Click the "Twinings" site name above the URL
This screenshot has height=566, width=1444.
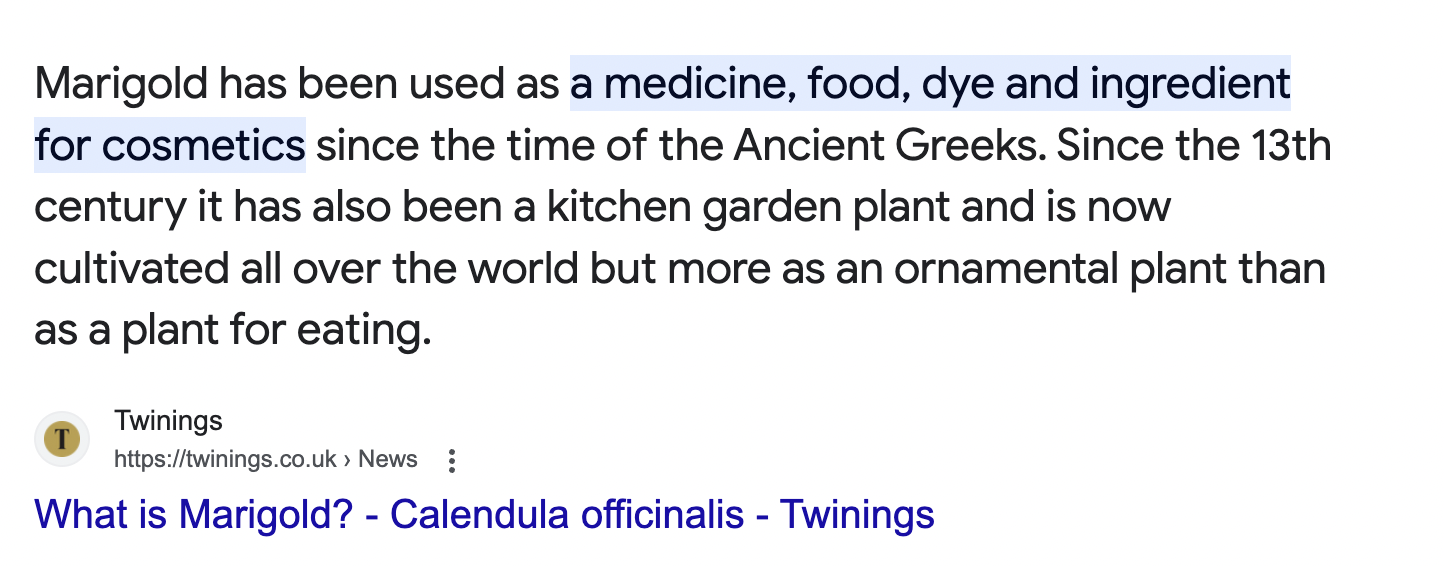(x=168, y=420)
